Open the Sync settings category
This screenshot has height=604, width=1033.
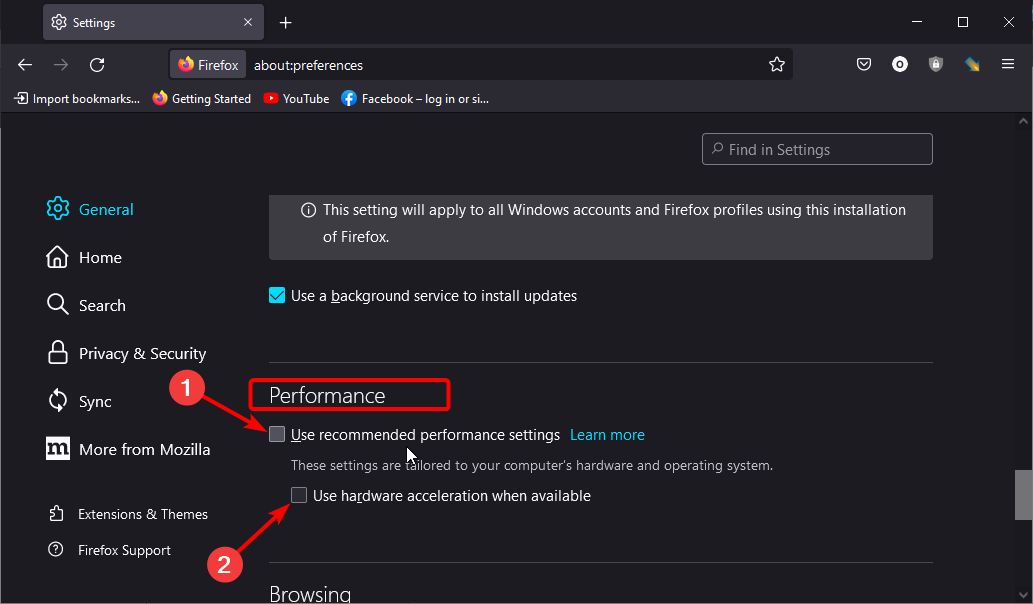tap(95, 402)
